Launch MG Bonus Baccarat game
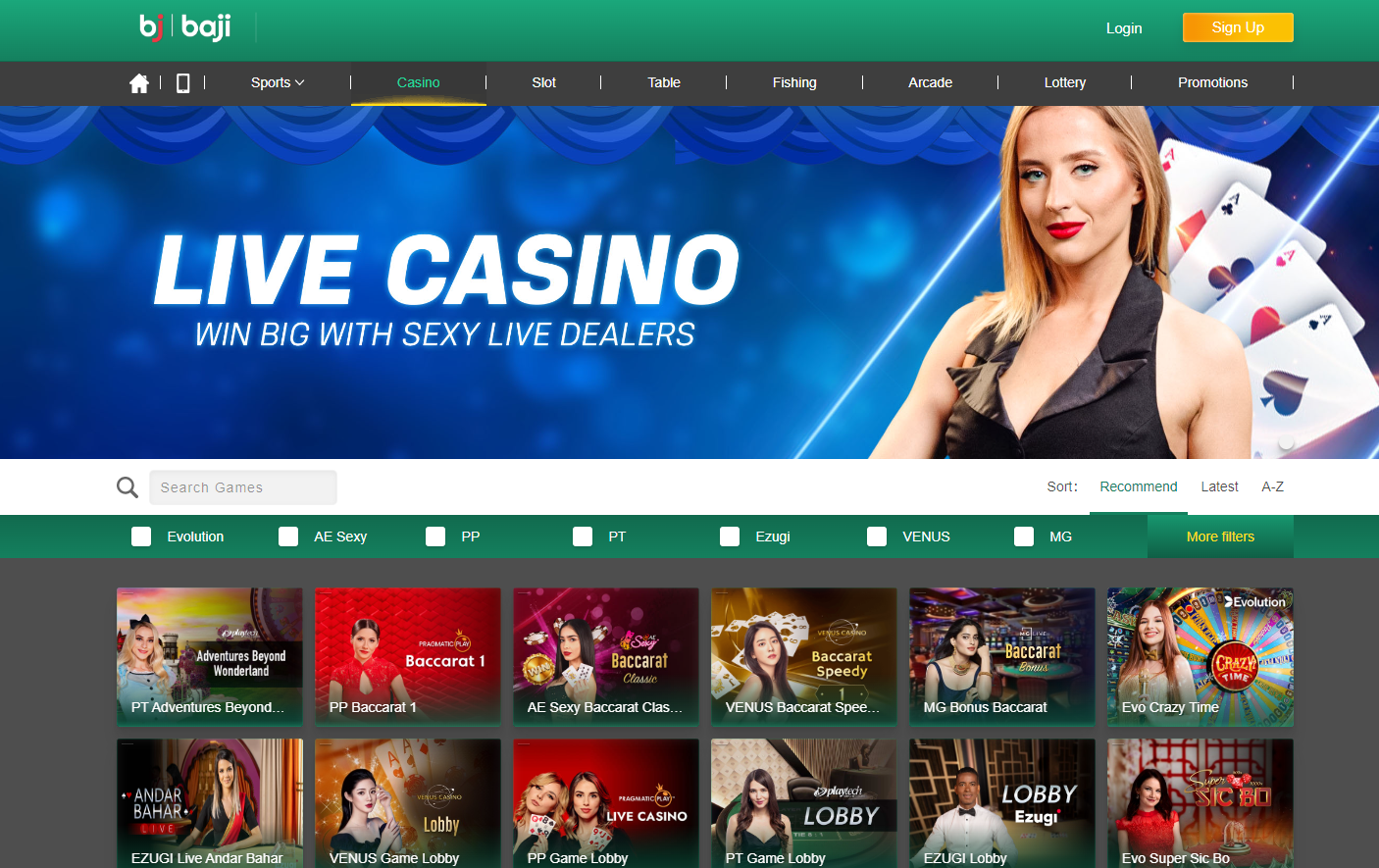Viewport: 1379px width, 868px height. (1001, 656)
